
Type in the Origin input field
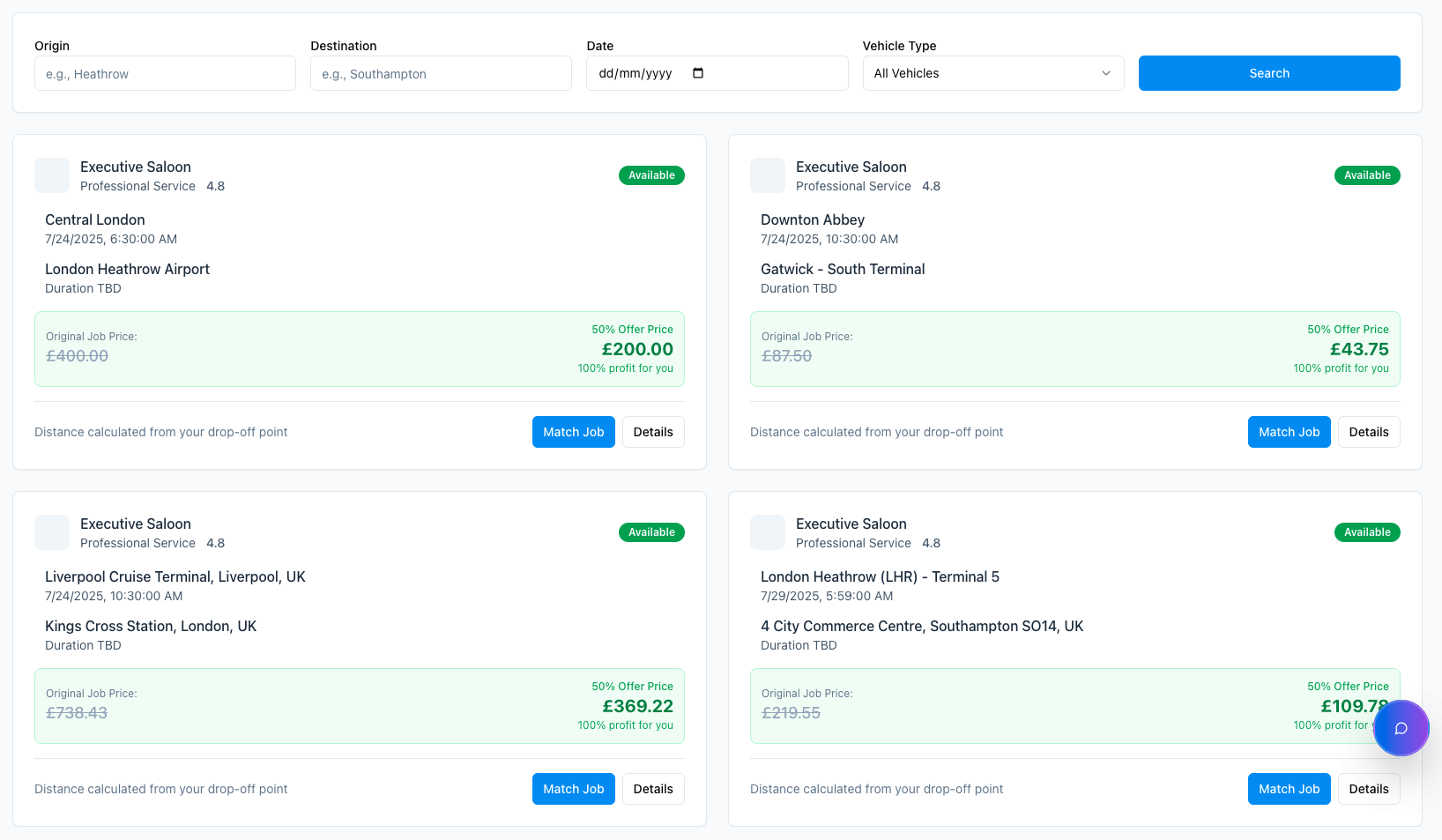[165, 73]
